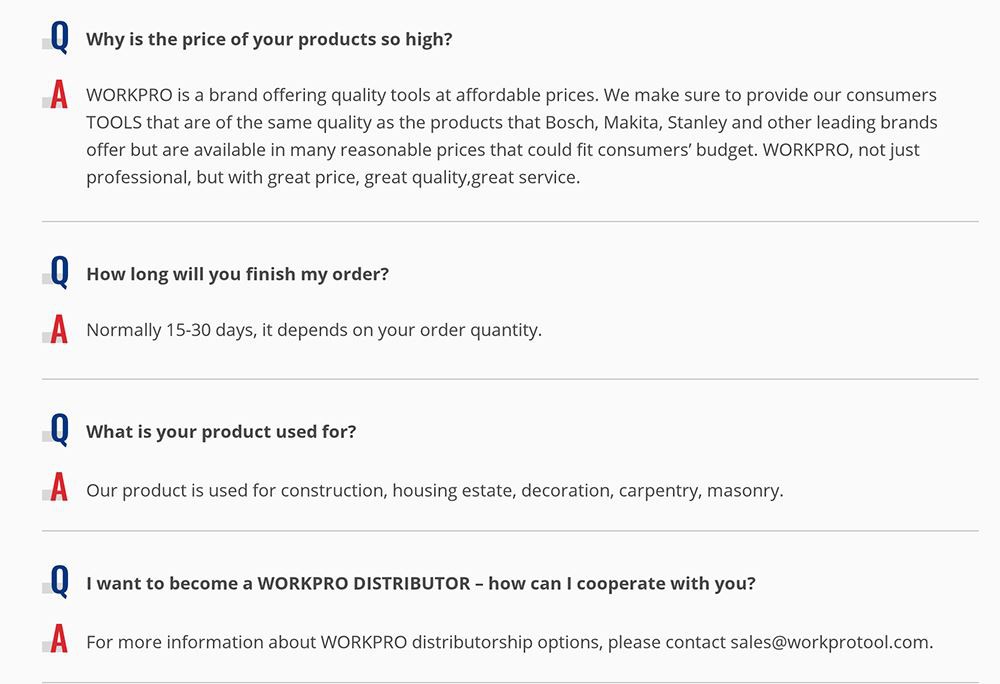Expand 'Why is the price of your products so high?'

coord(269,40)
